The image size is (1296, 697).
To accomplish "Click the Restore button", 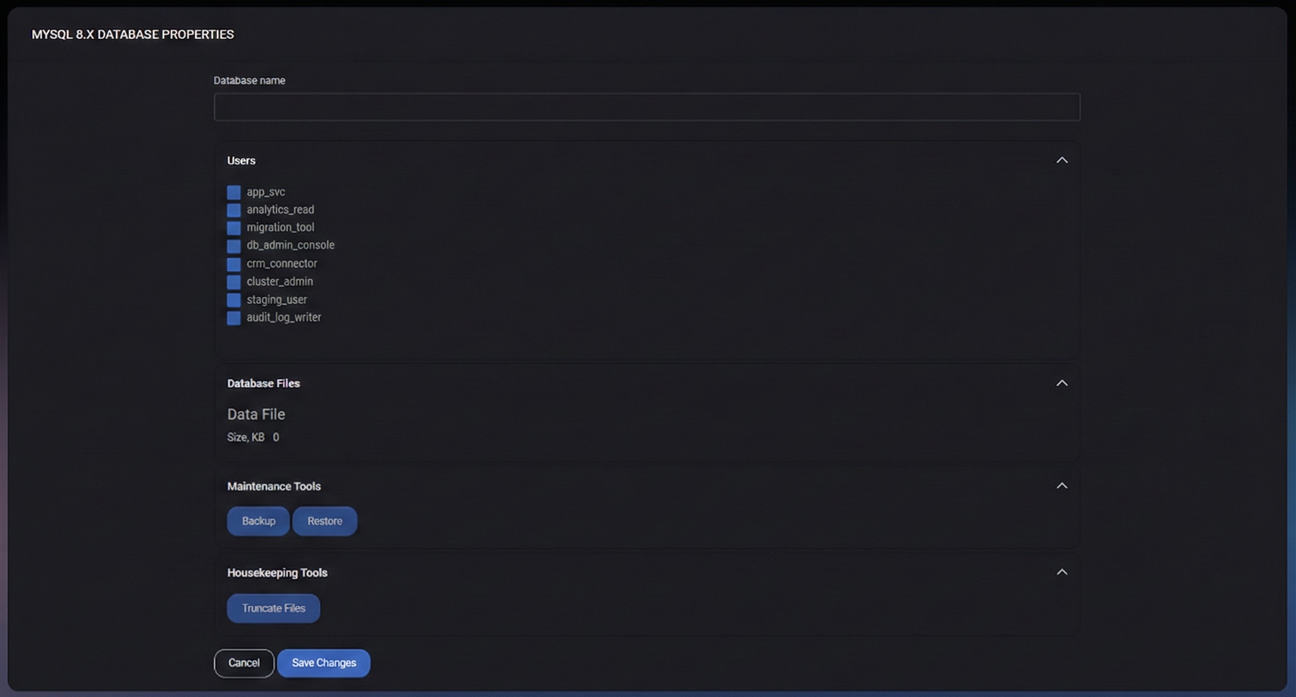I will click(325, 521).
